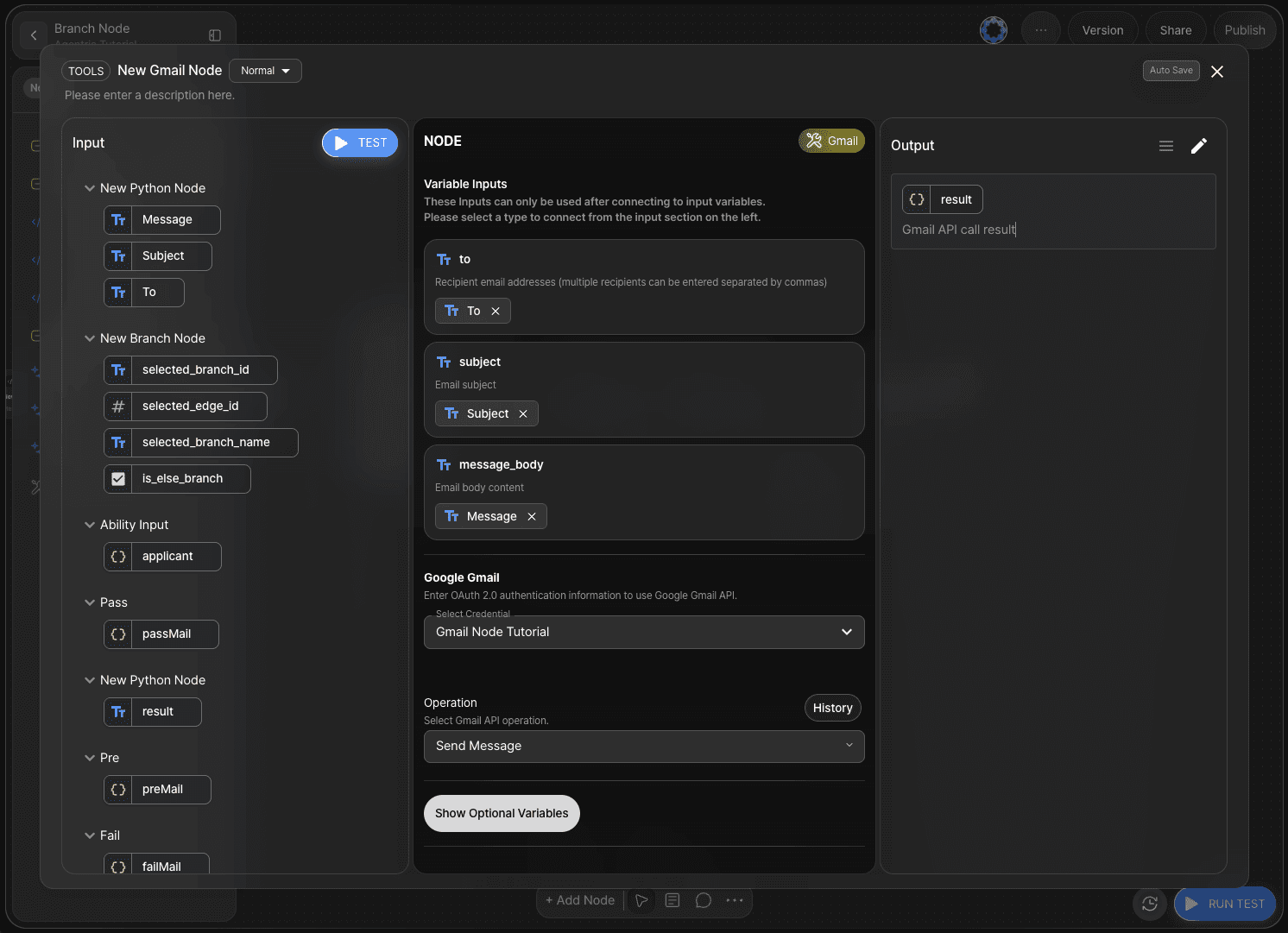Click the braces icon of preMail

[118, 790]
